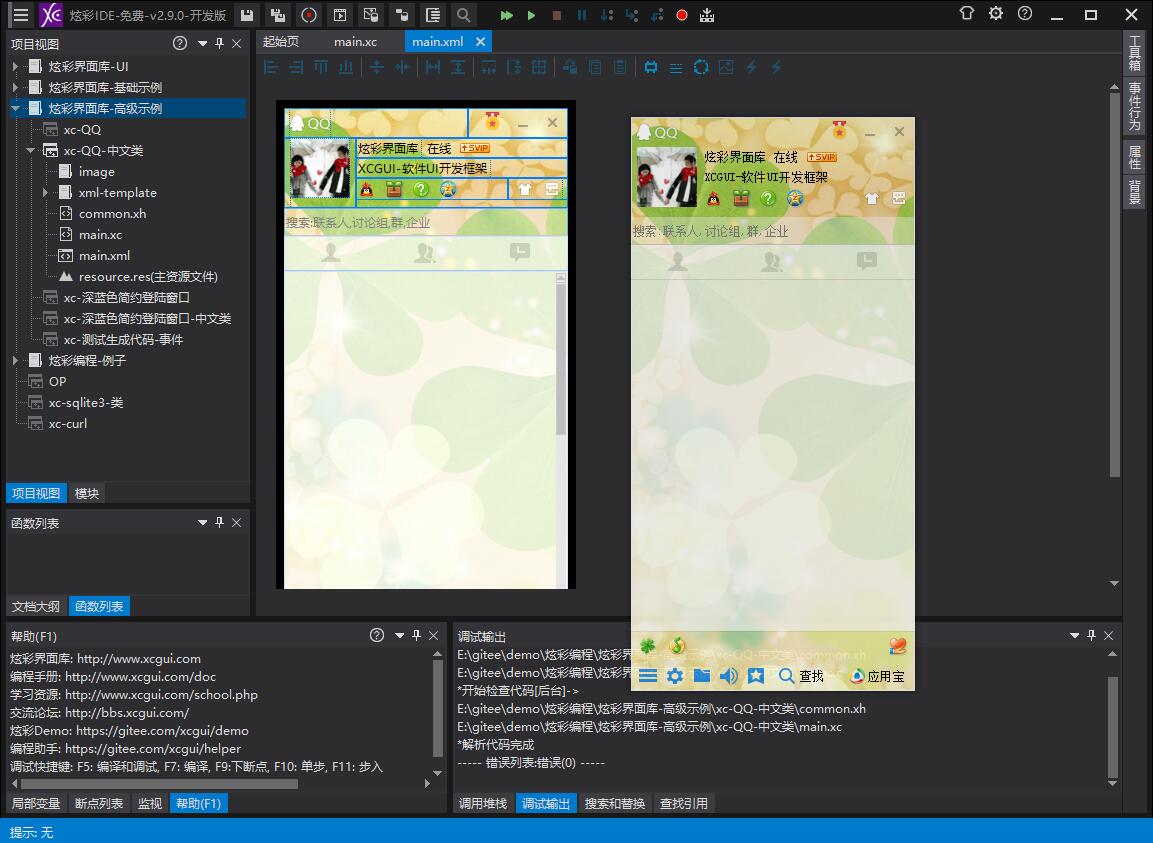The image size is (1153, 843).
Task: Click the green question mark icon in QQ preview
Action: click(768, 199)
